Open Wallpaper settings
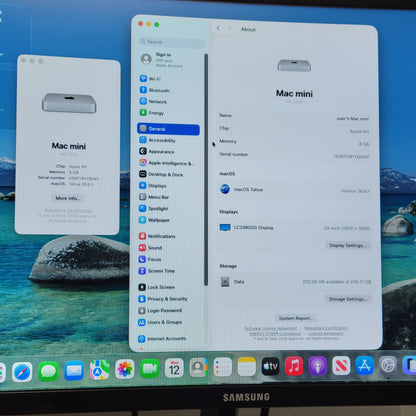 [x=155, y=220]
